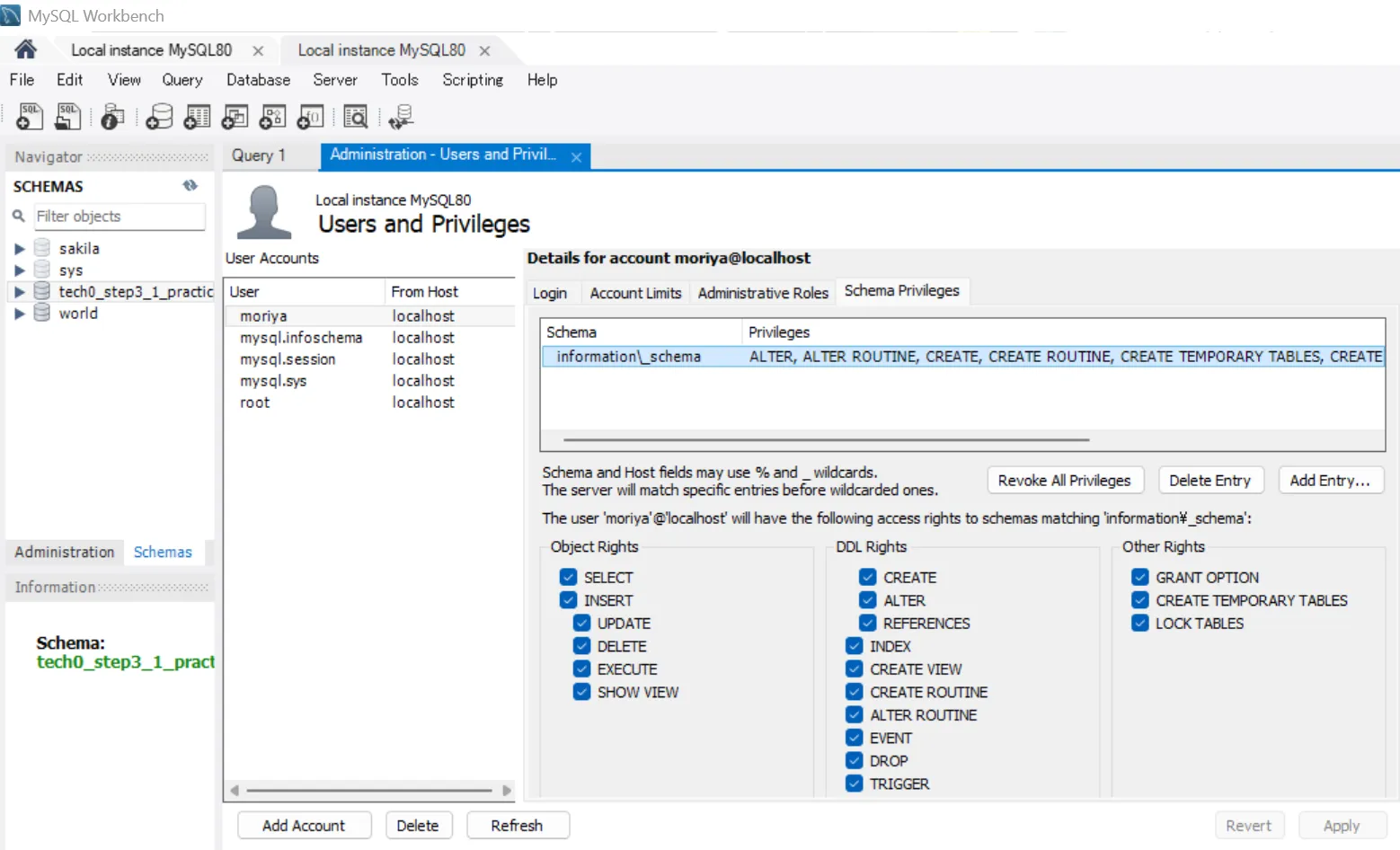Close the second Local instance MySQL80 tab
This screenshot has width=1400, height=850.
[x=484, y=50]
